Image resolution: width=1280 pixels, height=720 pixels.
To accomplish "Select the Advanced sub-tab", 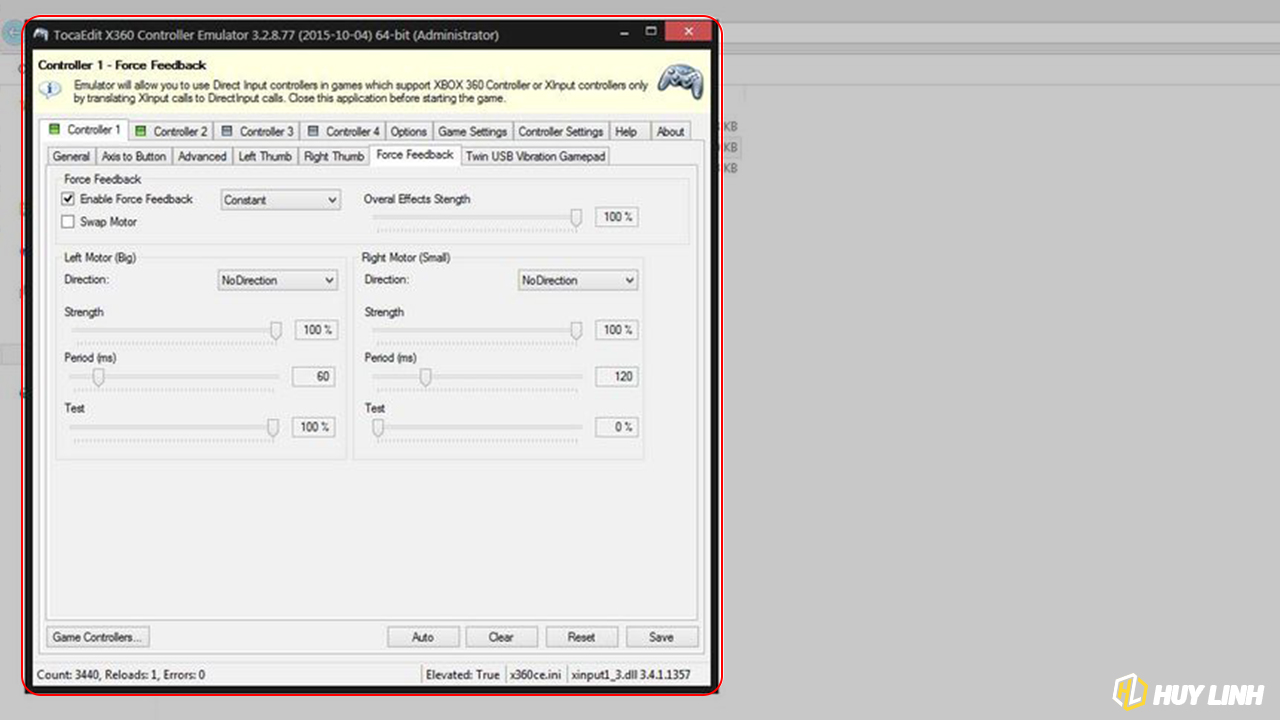I will [202, 156].
